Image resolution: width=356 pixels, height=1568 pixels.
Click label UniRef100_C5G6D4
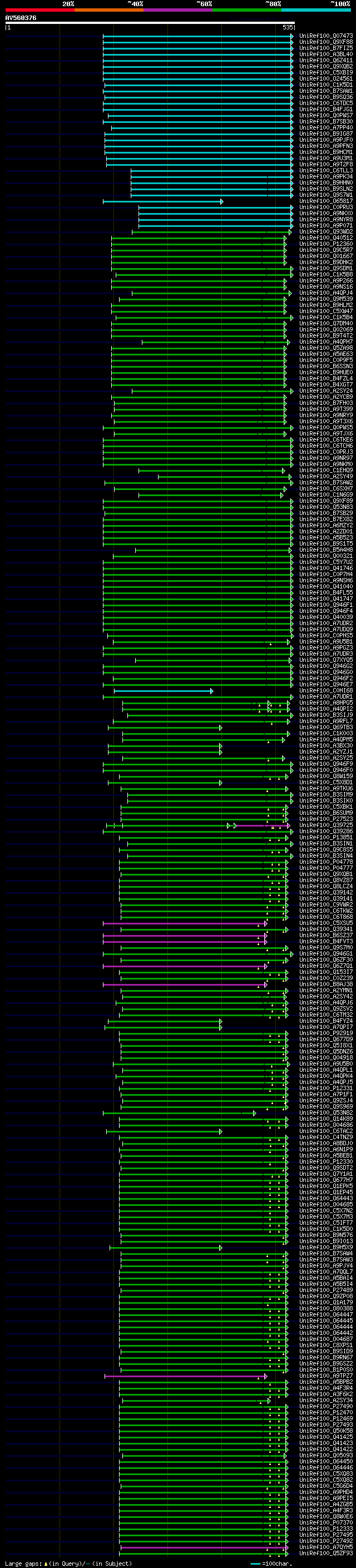tap(326, 1487)
